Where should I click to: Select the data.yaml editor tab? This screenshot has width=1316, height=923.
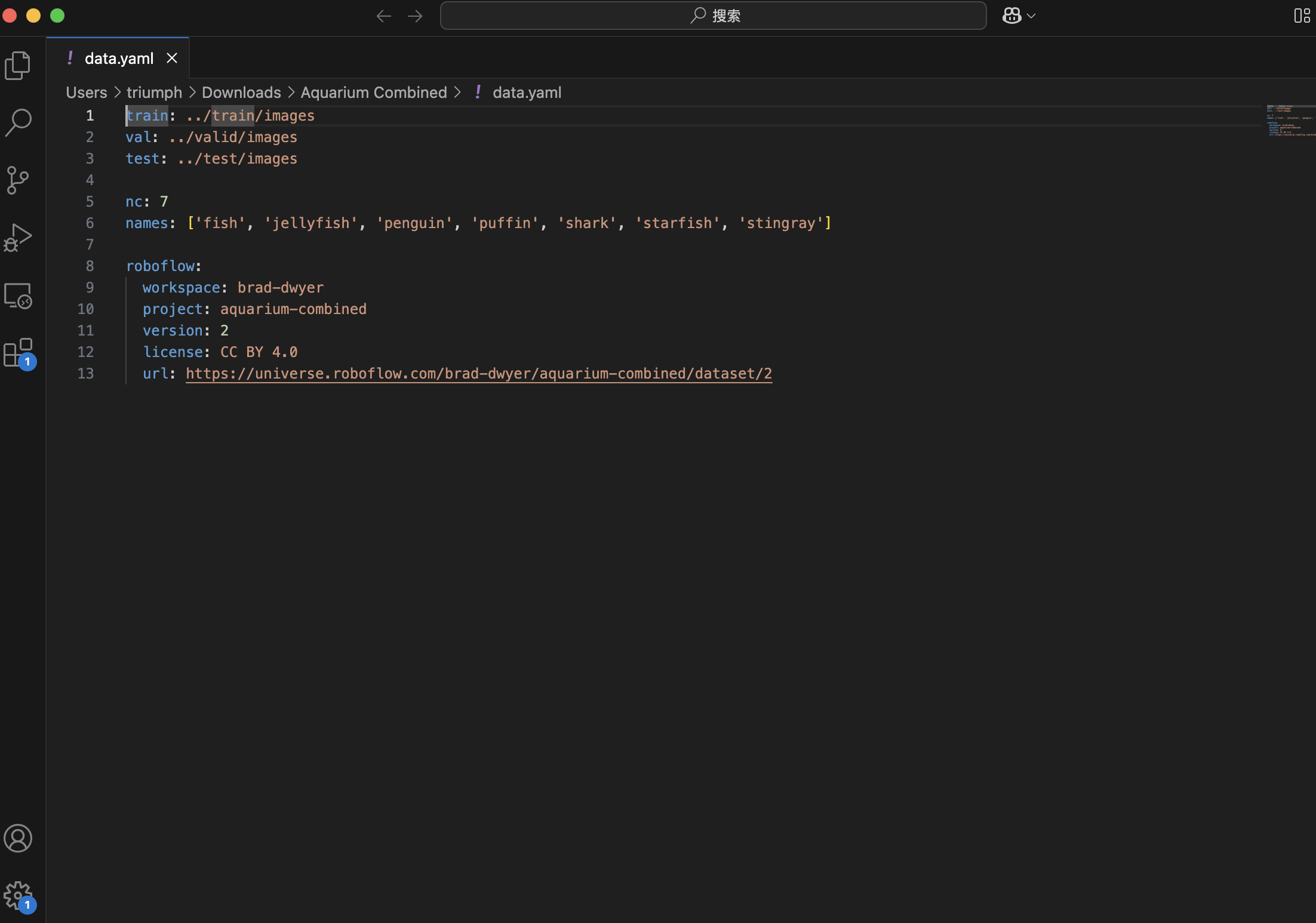click(x=119, y=58)
